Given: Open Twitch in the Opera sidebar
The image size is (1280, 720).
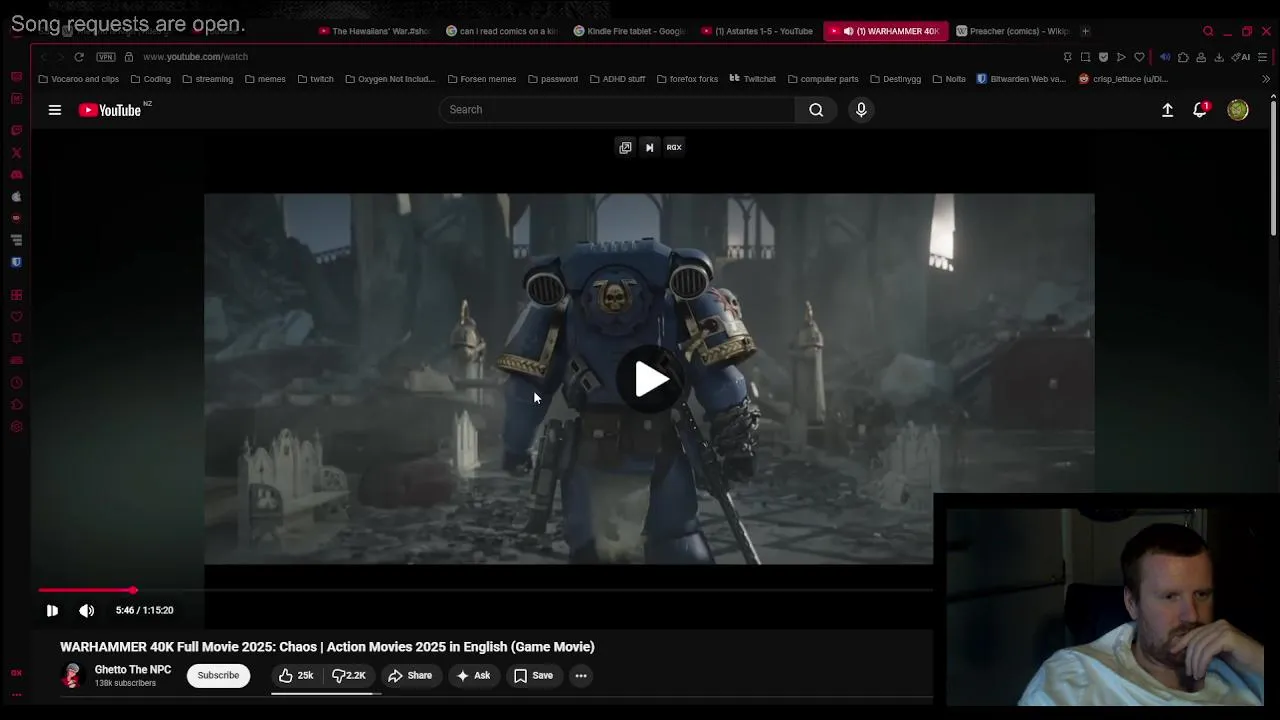Looking at the screenshot, I should coord(16,131).
